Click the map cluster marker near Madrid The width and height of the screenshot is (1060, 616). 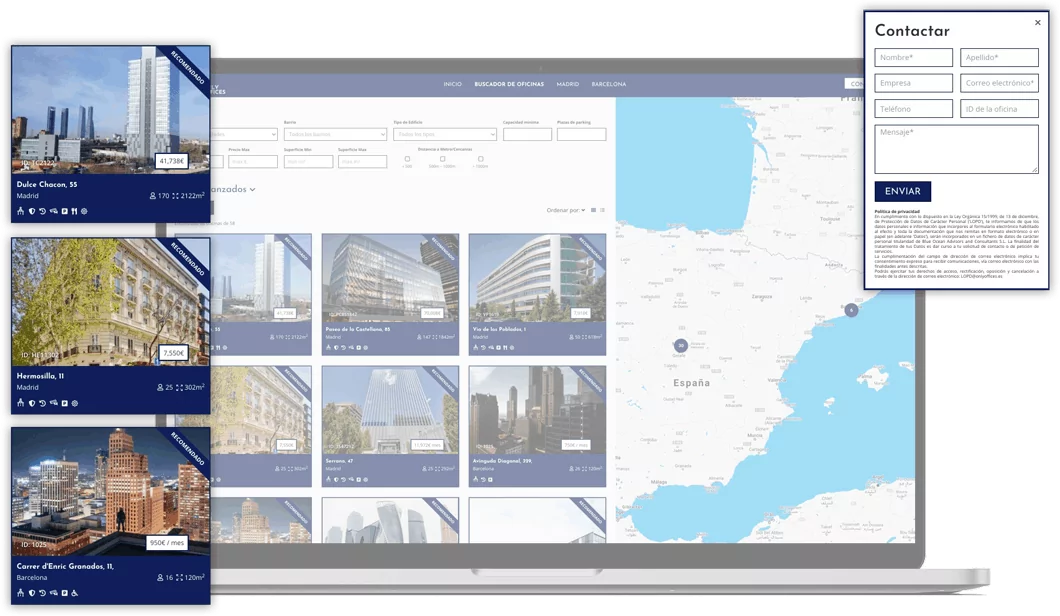point(681,346)
